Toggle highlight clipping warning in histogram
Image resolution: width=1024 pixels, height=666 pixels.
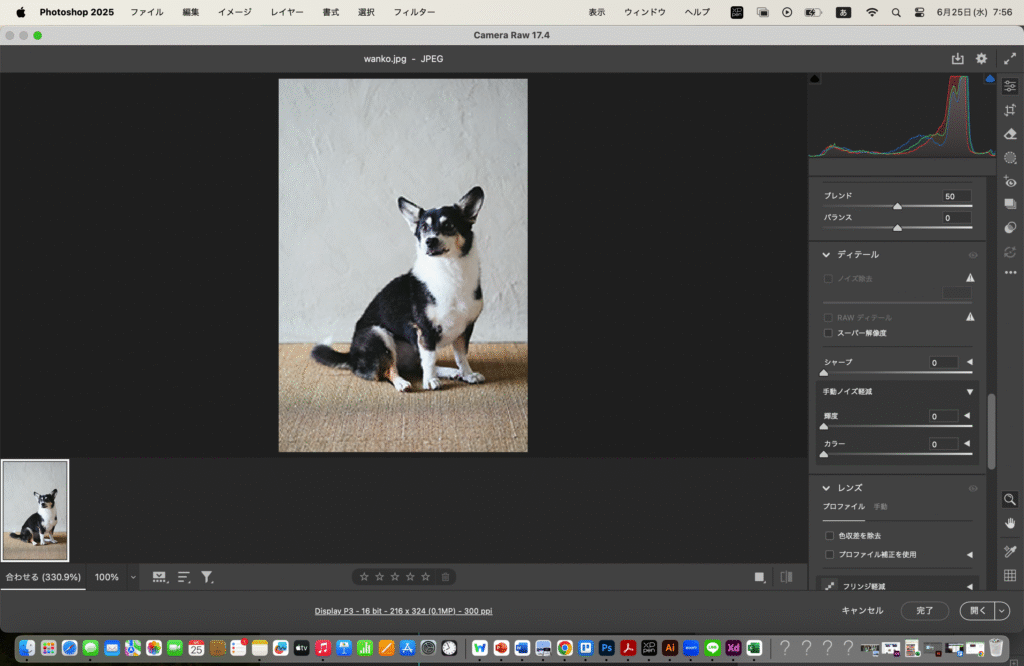click(990, 79)
